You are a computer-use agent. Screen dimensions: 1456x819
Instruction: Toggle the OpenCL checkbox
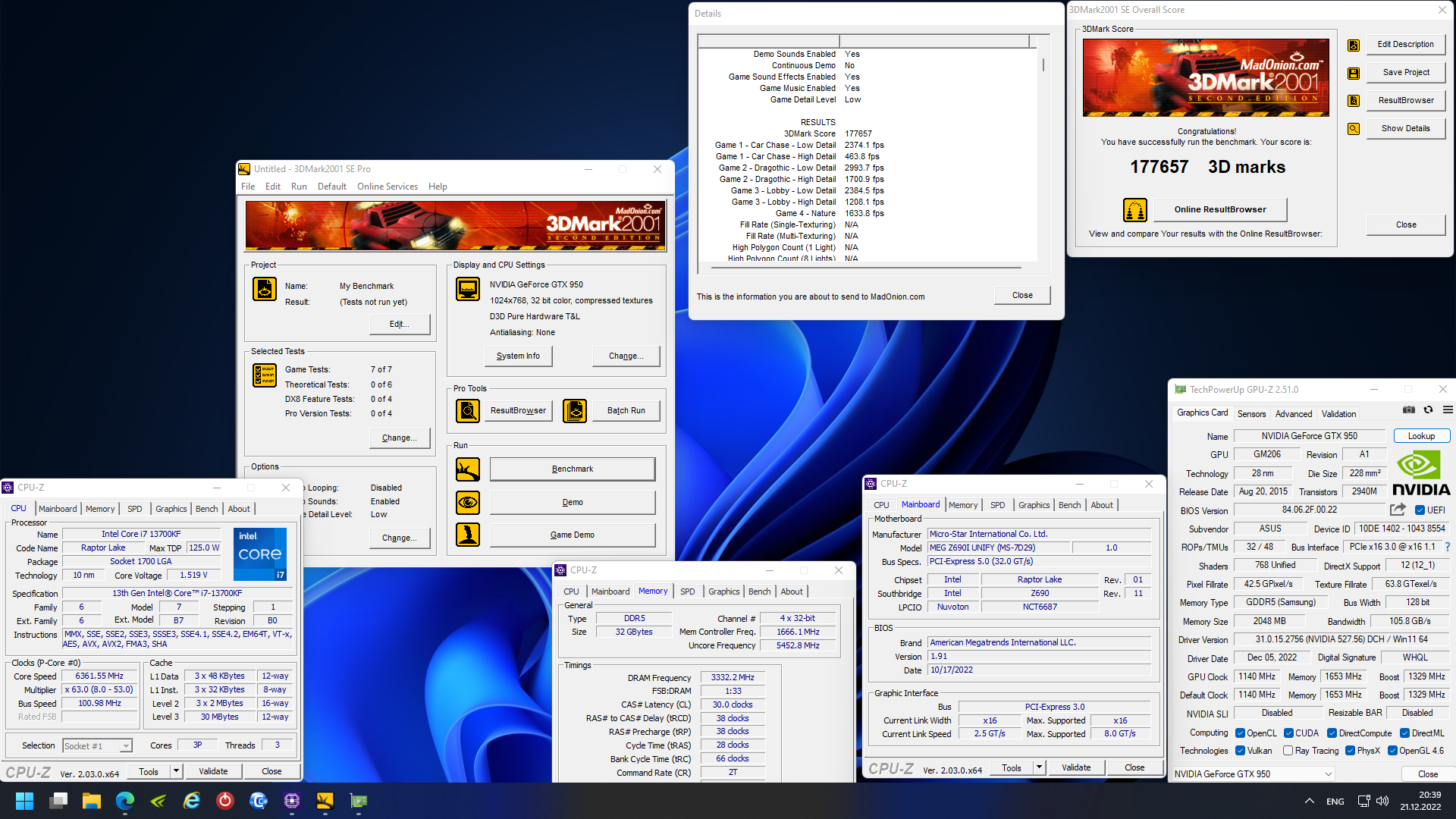pyautogui.click(x=1241, y=733)
